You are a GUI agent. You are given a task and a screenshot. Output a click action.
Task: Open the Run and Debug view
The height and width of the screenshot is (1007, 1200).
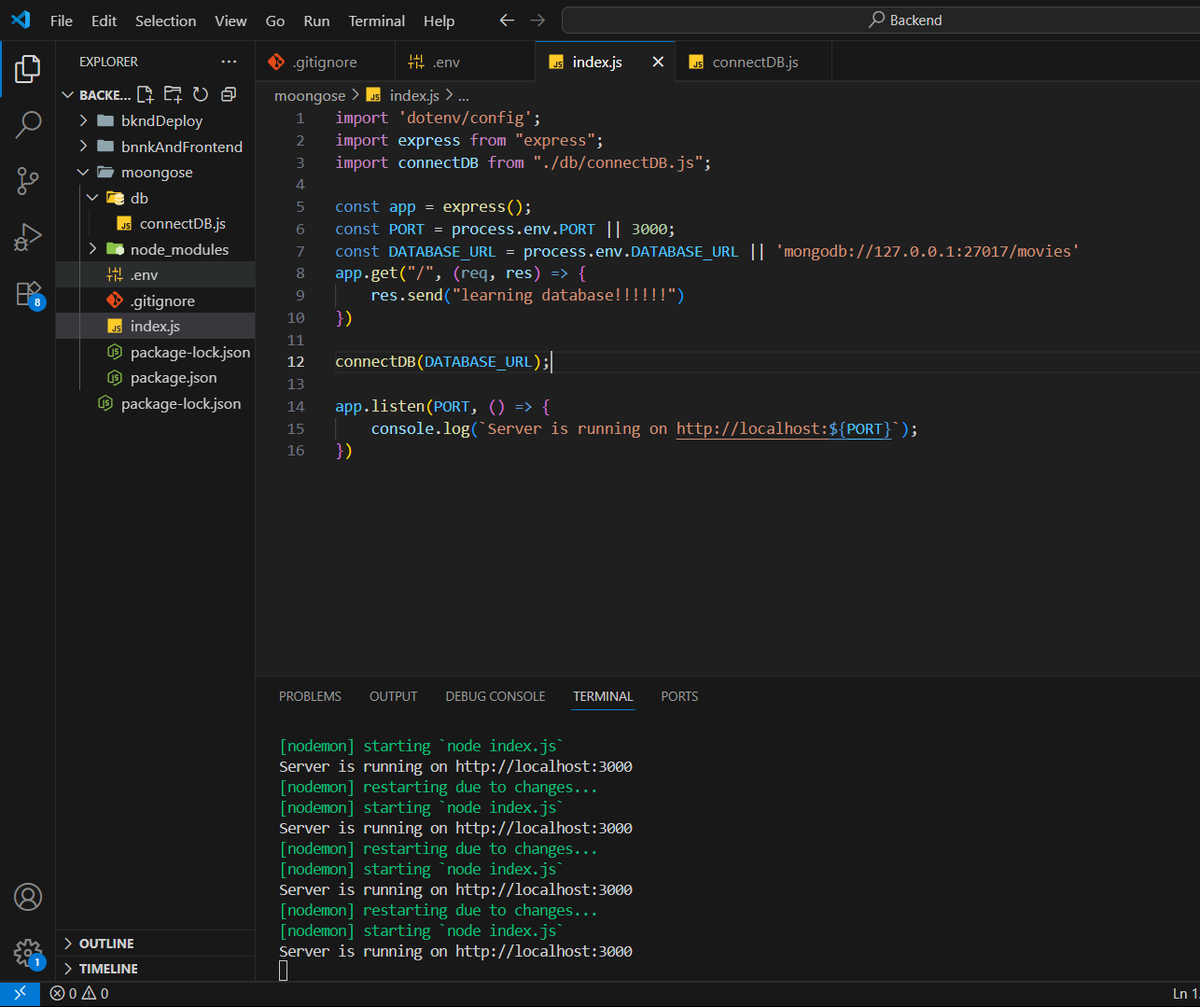[x=28, y=237]
